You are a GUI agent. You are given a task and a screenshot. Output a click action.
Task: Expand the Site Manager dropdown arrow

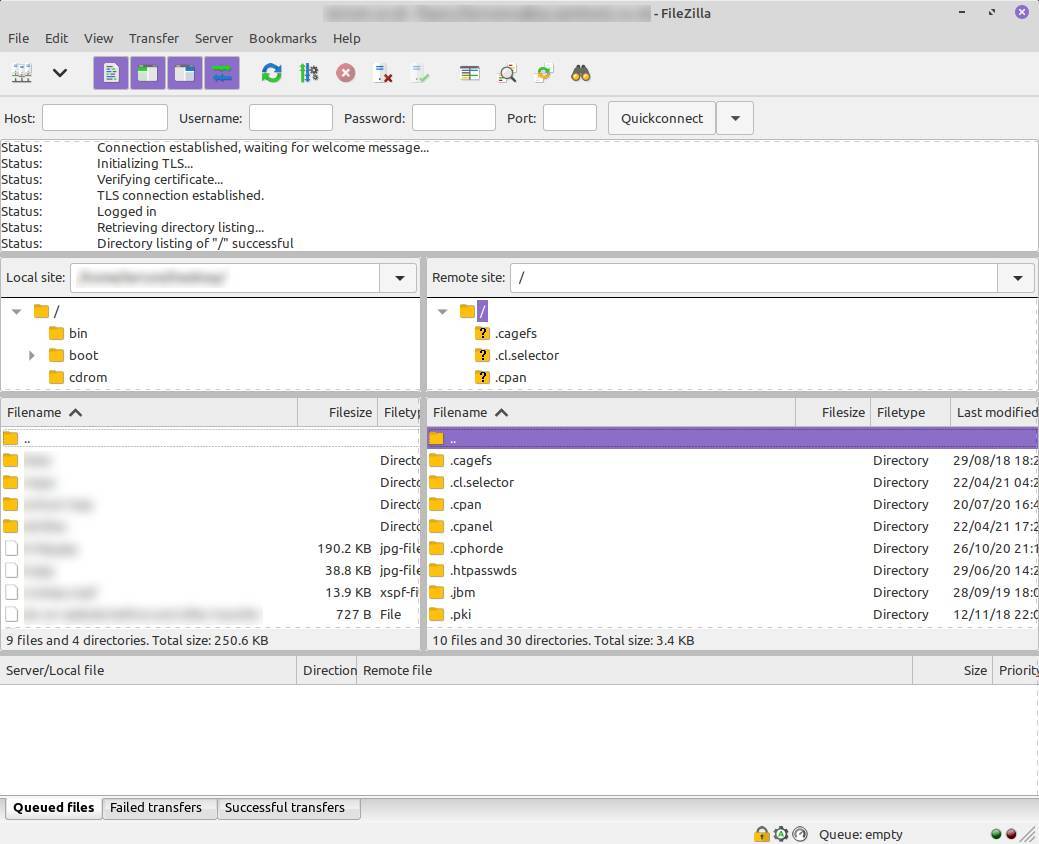coord(60,73)
